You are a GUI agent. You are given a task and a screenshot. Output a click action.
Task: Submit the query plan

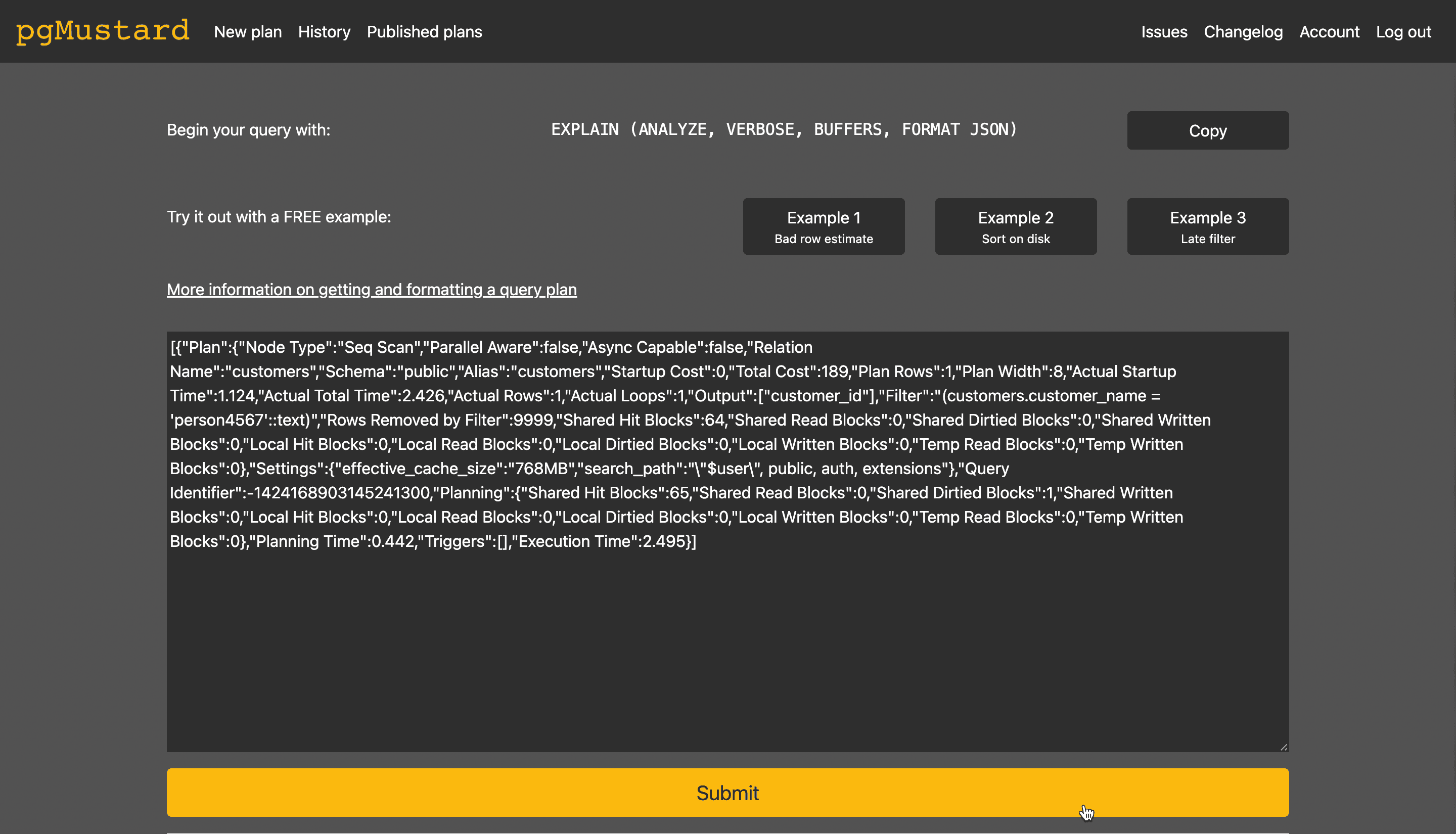point(727,792)
